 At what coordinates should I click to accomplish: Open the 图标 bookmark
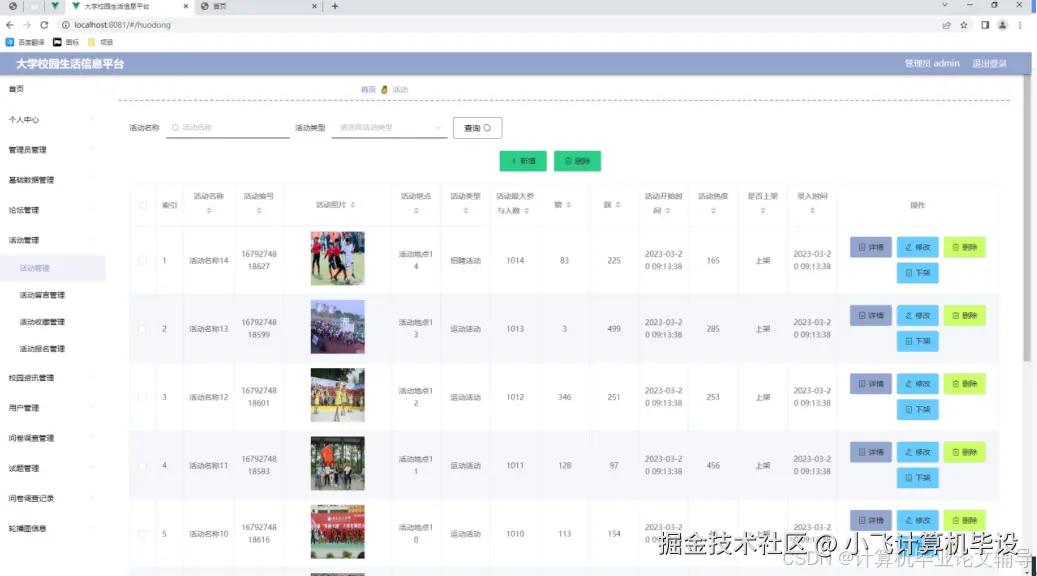coord(66,42)
